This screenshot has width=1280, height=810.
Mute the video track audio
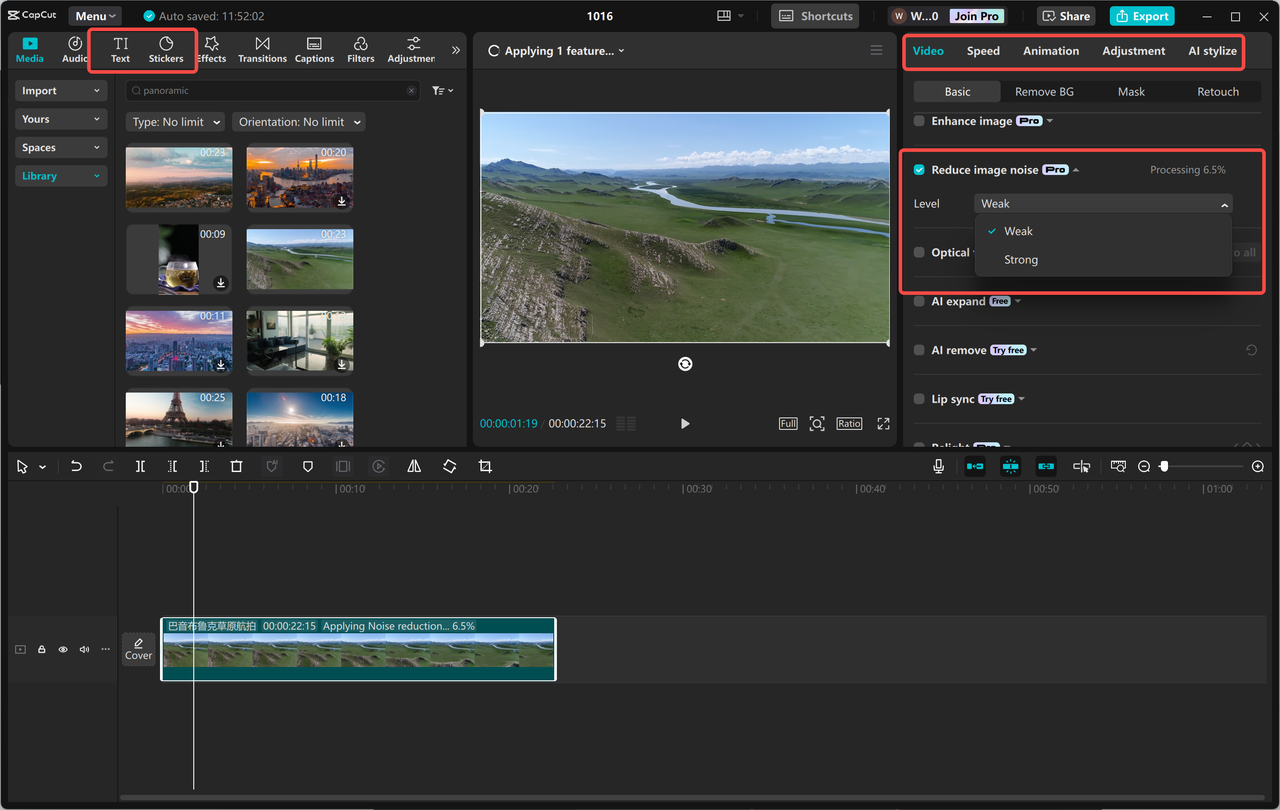[84, 649]
